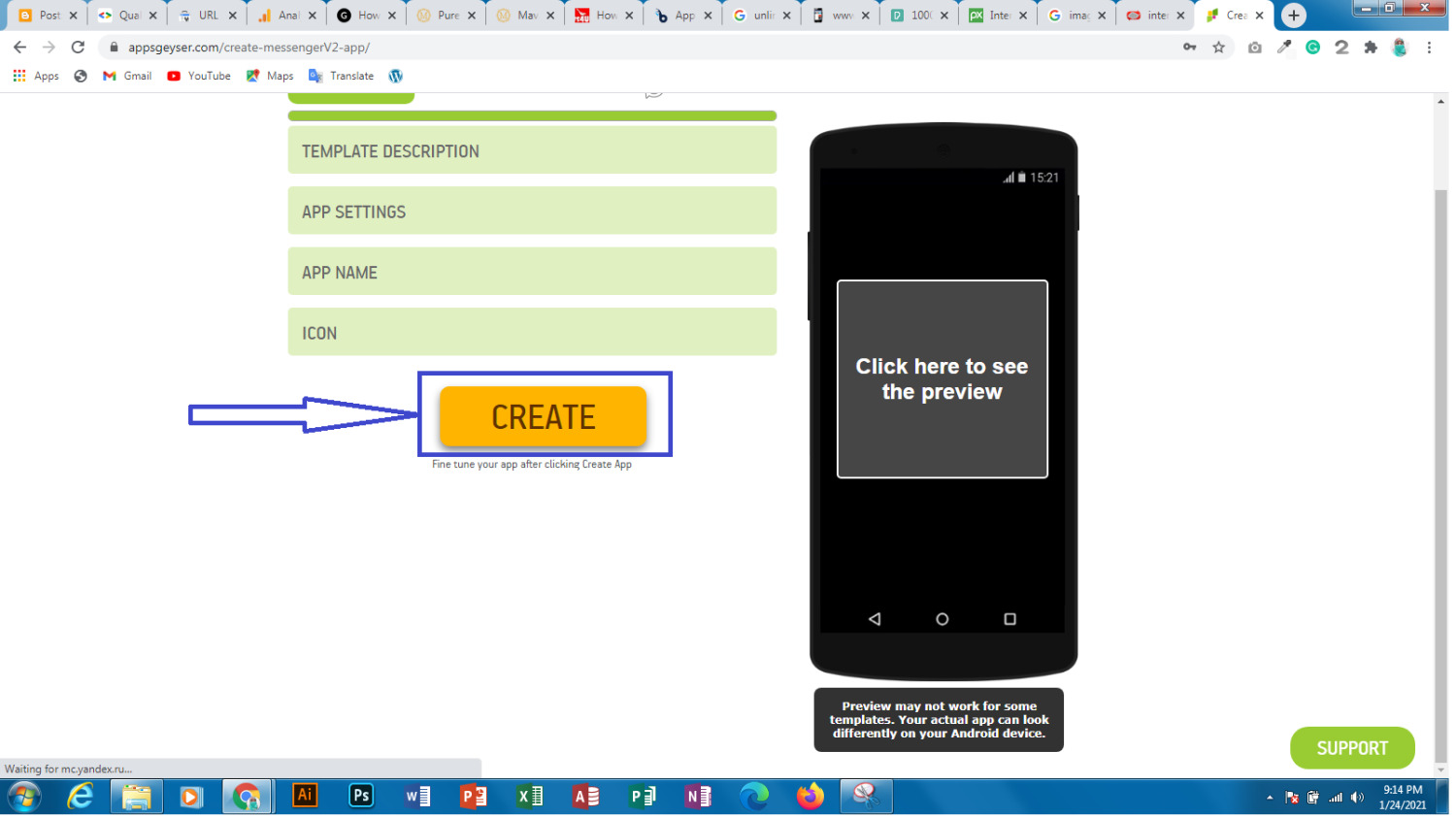Open Firefox from the taskbar
Viewport: 1456px width, 818px height.
810,797
